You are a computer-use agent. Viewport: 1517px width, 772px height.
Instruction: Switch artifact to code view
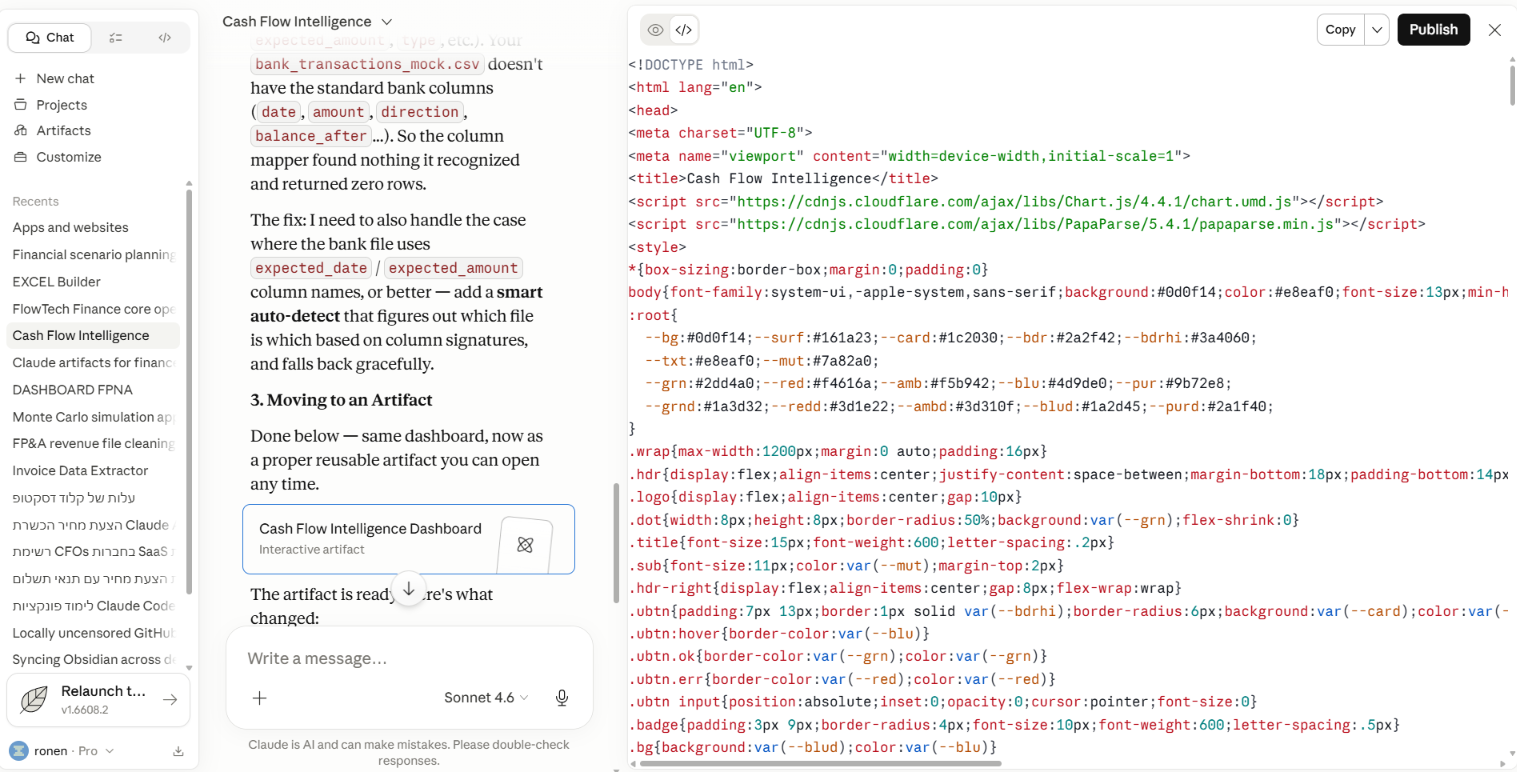click(683, 30)
